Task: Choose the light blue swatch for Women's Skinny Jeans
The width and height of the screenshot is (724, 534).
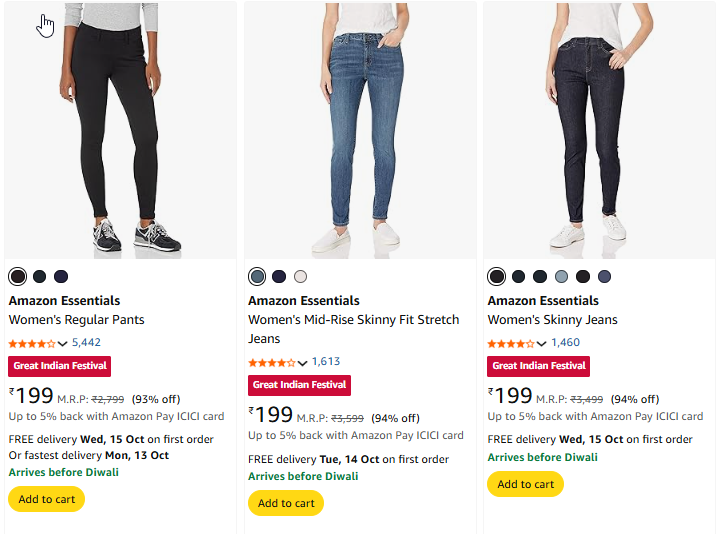Action: (561, 276)
